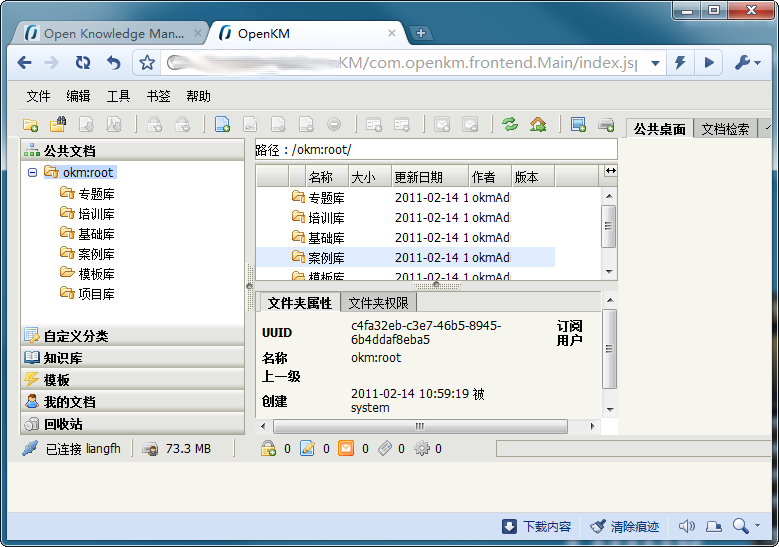779x547 pixels.
Task: Click the Download as PDF icon
Action: click(x=114, y=124)
